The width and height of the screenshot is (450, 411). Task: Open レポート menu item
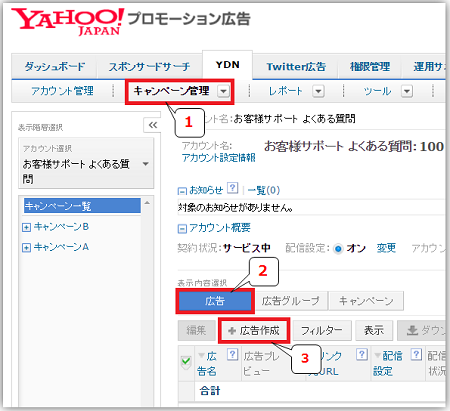click(285, 91)
